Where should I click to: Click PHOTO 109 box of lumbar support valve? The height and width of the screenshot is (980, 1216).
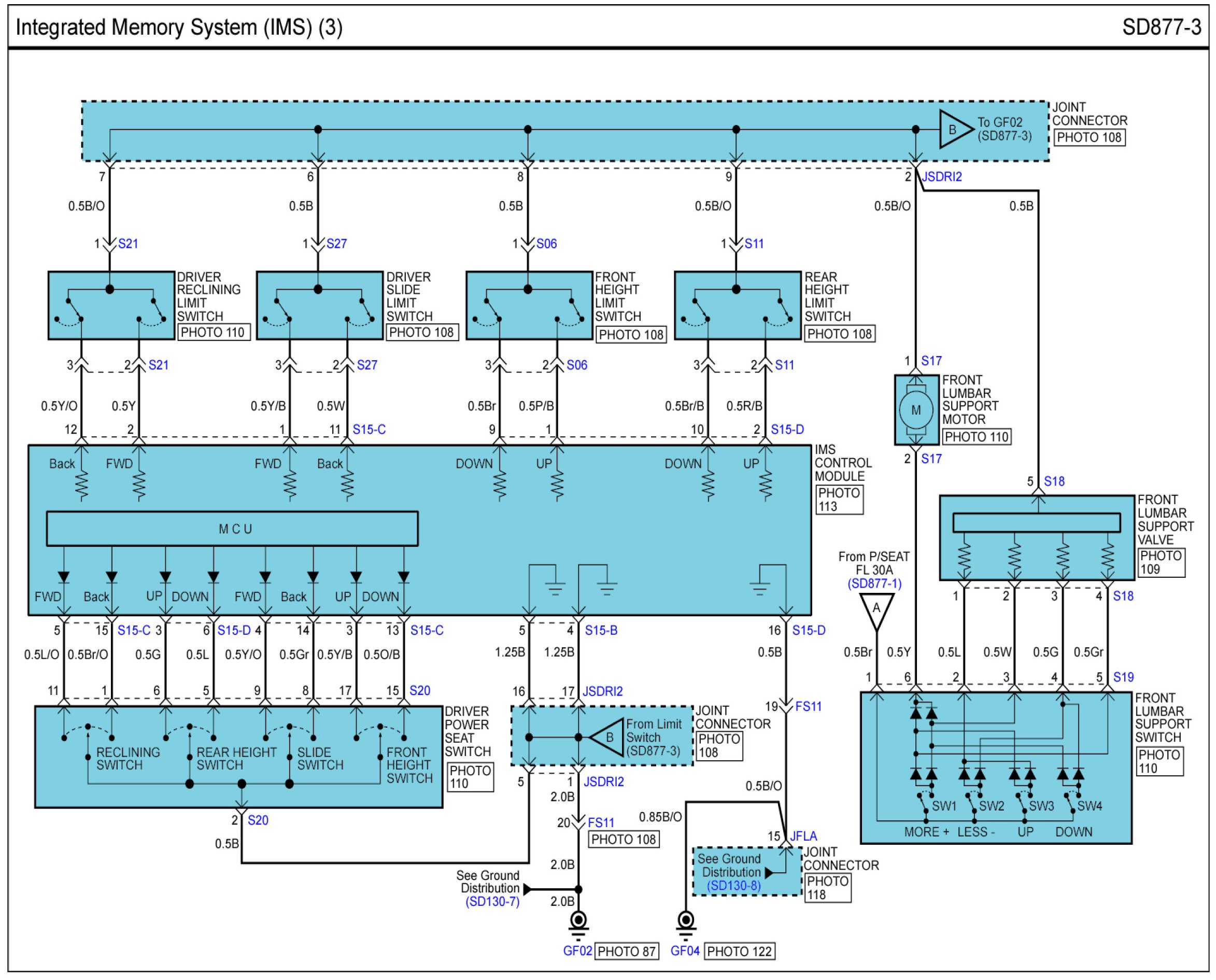1161,562
